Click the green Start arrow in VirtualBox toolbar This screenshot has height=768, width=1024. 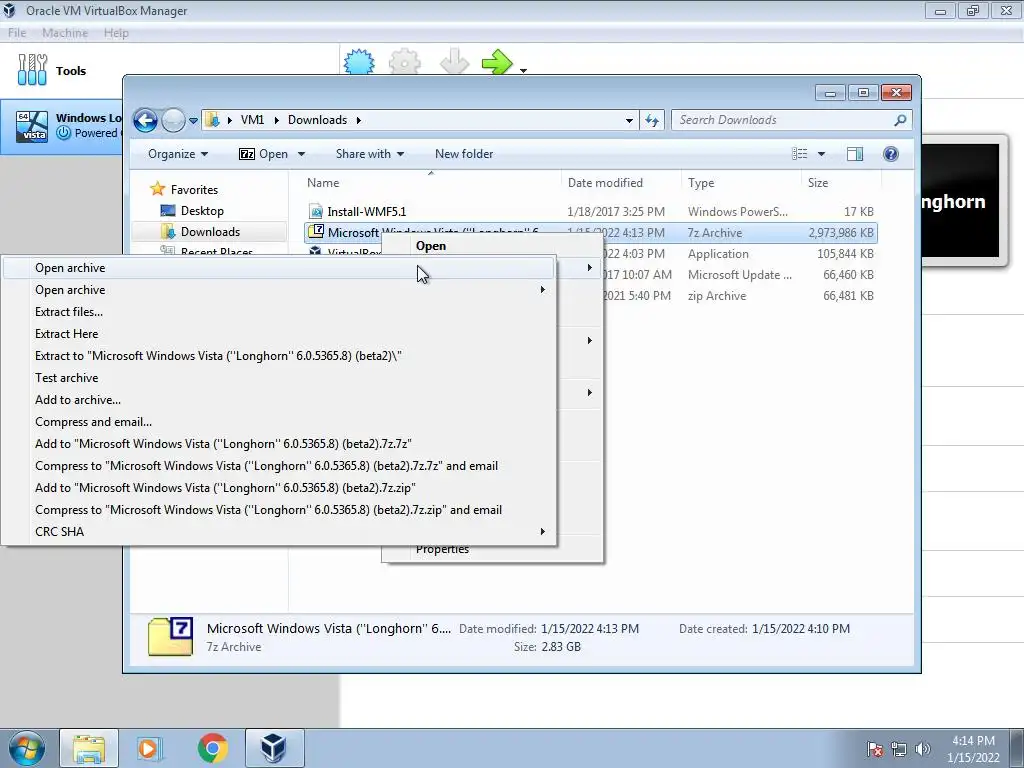tap(497, 63)
